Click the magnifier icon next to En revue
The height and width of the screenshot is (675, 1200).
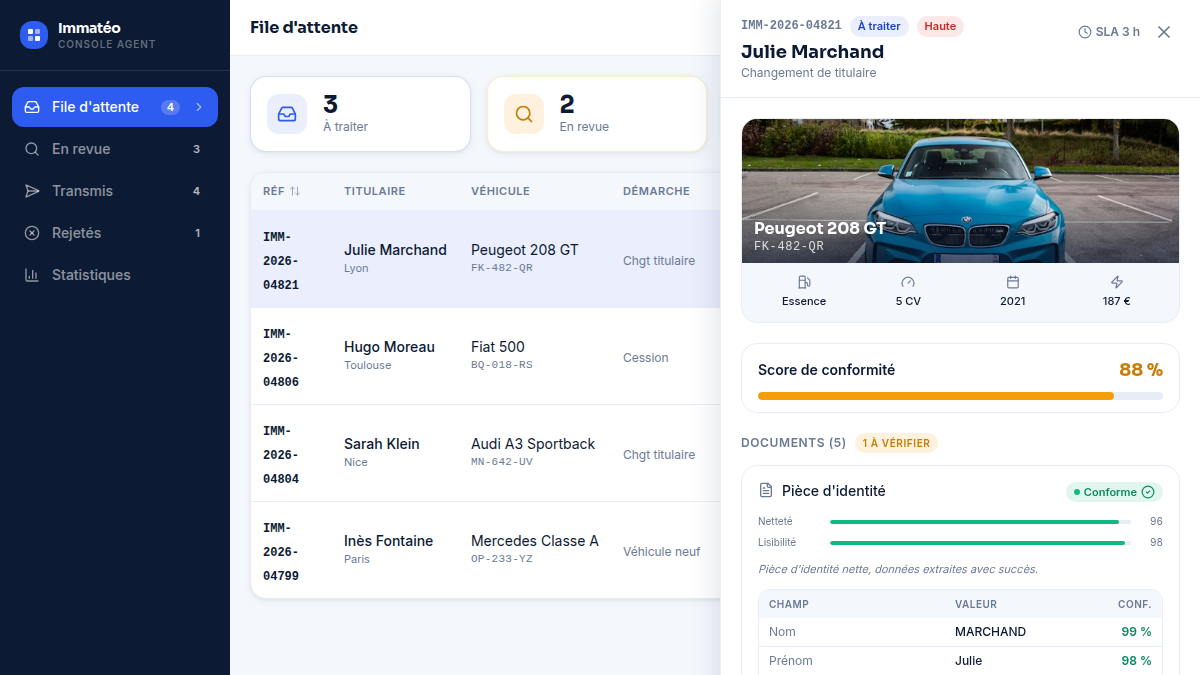(x=32, y=149)
